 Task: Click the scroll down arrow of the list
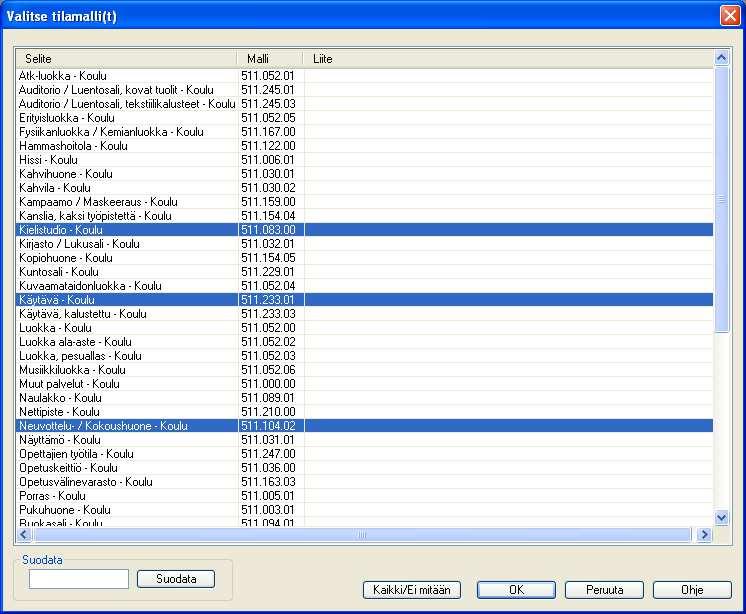[x=721, y=517]
